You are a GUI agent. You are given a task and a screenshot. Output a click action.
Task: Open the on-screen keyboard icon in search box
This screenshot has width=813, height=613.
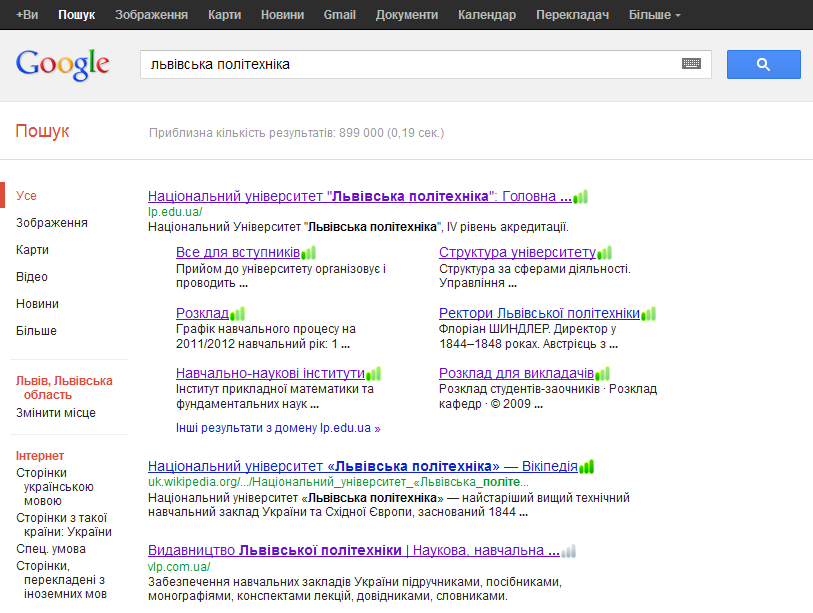pyautogui.click(x=691, y=64)
